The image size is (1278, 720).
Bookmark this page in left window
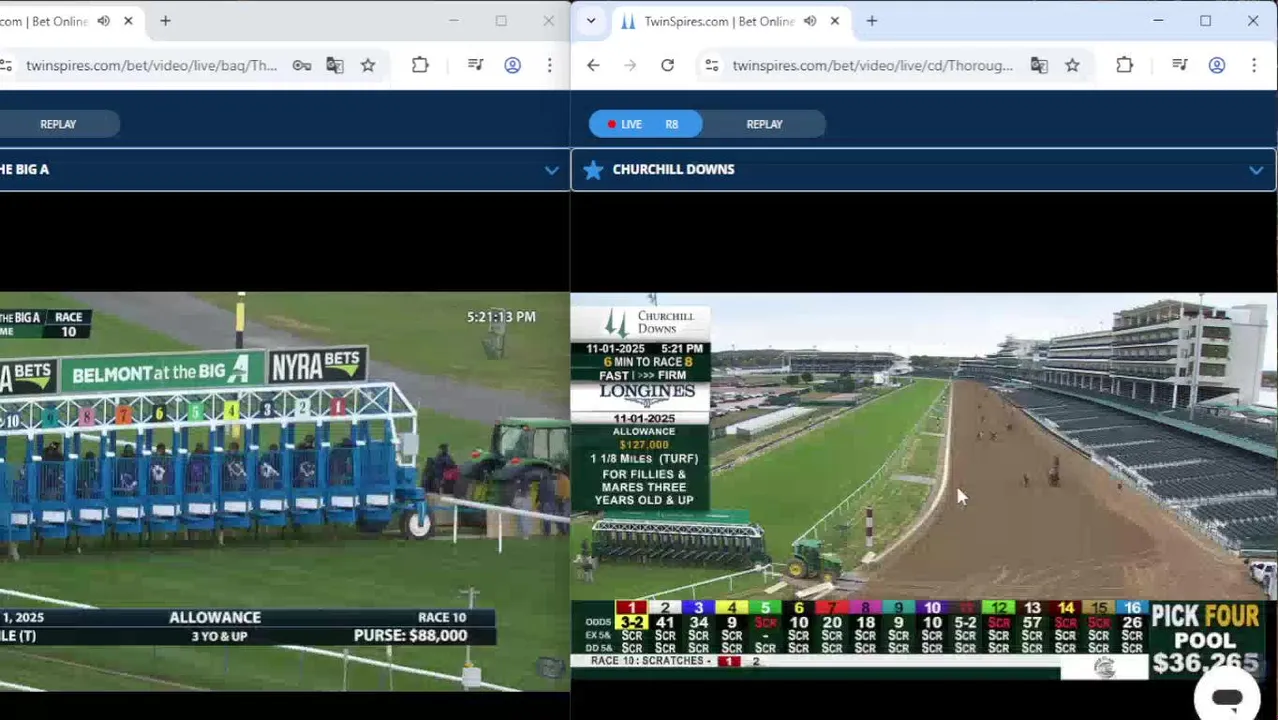pyautogui.click(x=368, y=65)
